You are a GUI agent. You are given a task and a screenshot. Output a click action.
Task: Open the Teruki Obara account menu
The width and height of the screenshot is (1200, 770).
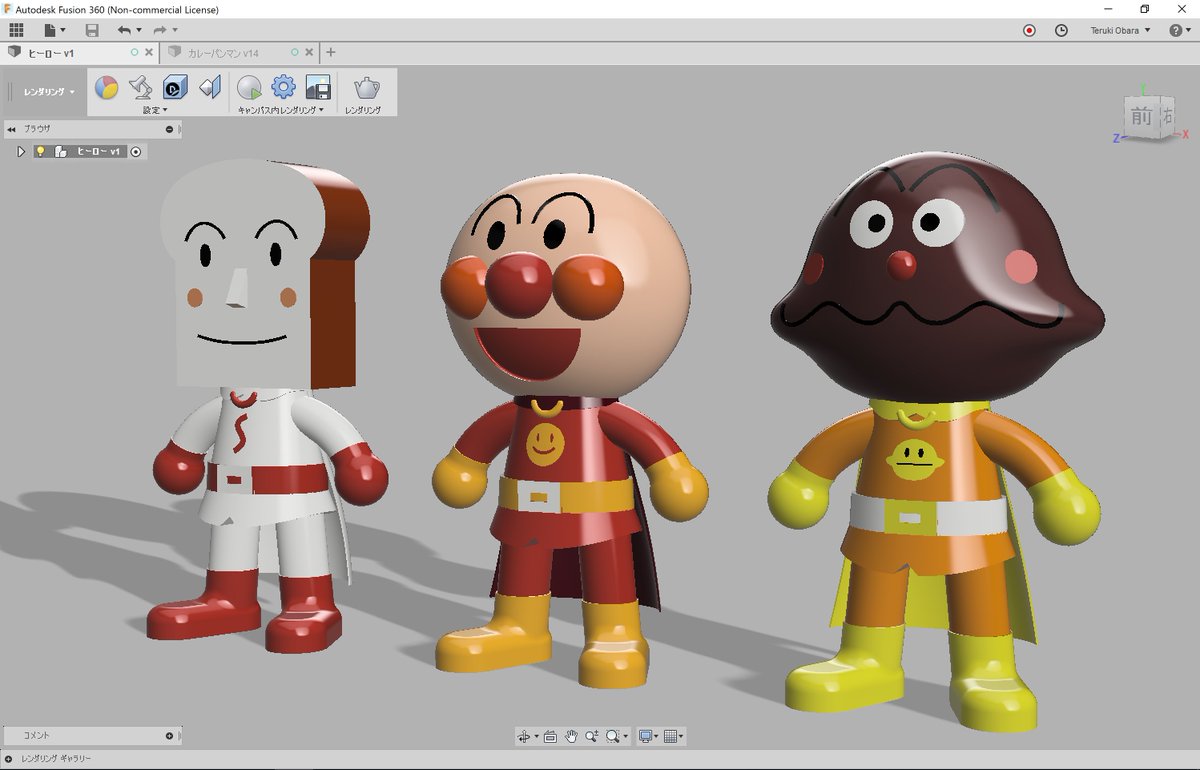[x=1120, y=30]
